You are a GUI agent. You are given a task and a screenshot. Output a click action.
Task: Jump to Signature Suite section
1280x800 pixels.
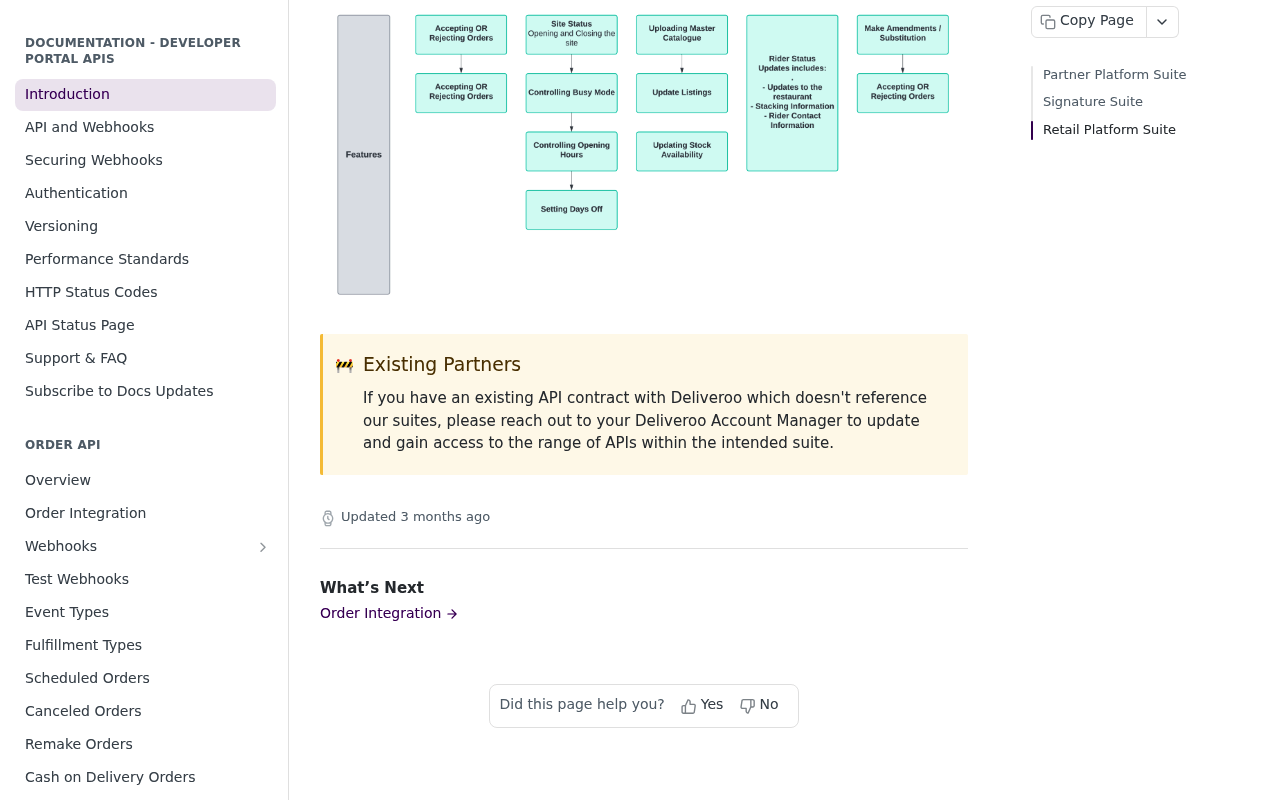(1092, 102)
